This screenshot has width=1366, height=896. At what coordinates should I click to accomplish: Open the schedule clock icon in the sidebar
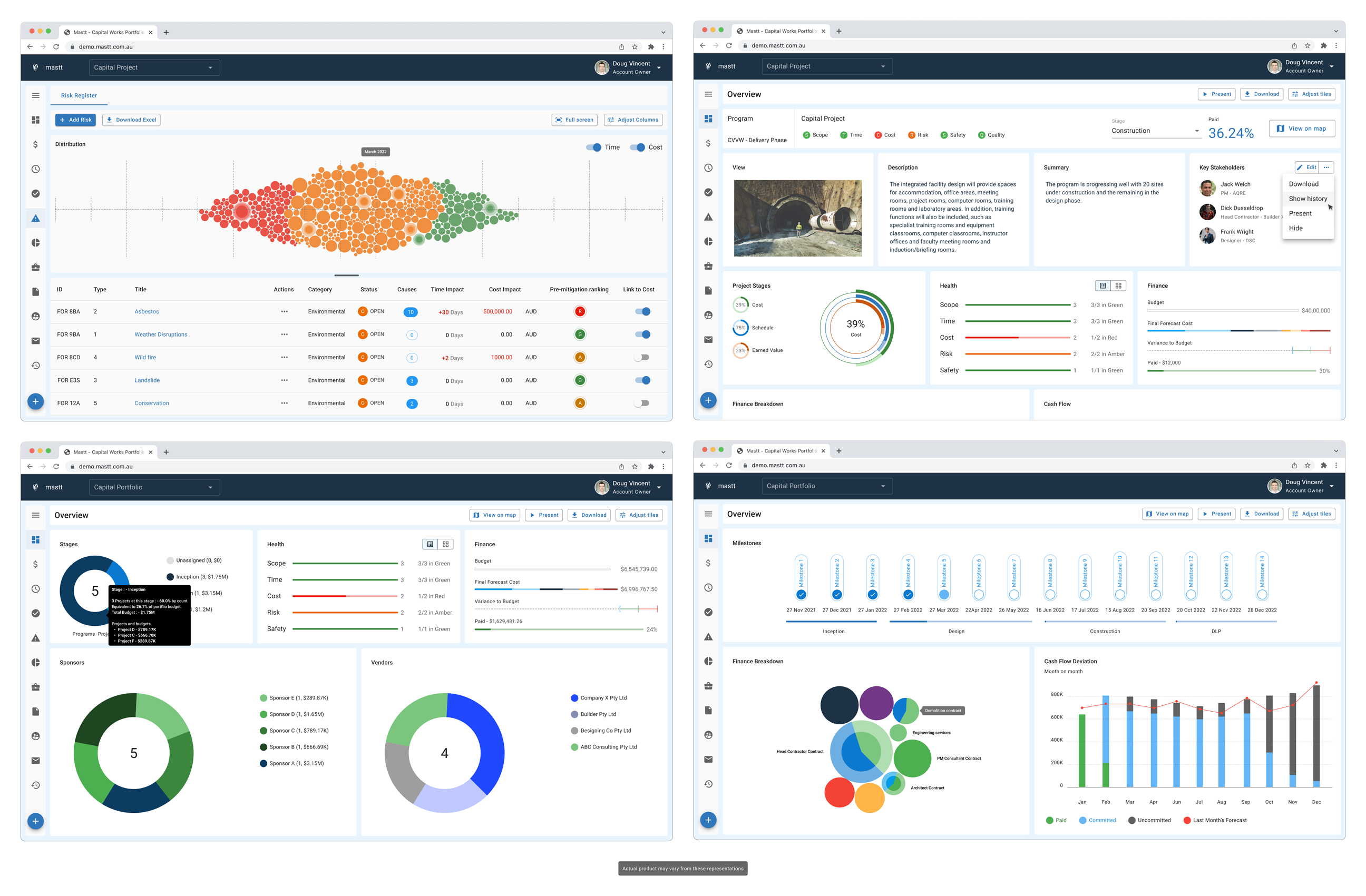tap(36, 169)
